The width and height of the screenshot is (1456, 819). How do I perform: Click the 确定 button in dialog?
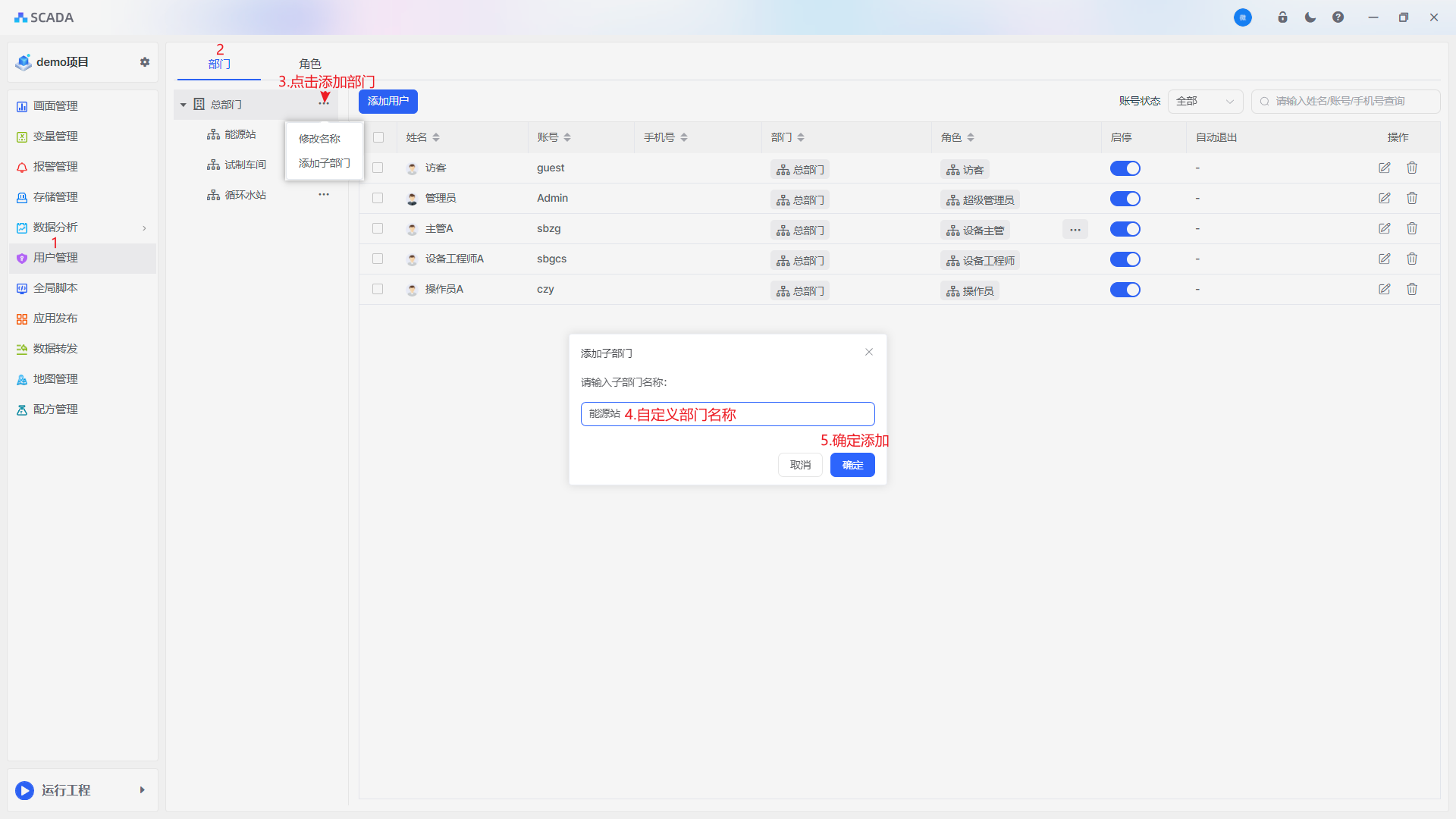click(852, 465)
